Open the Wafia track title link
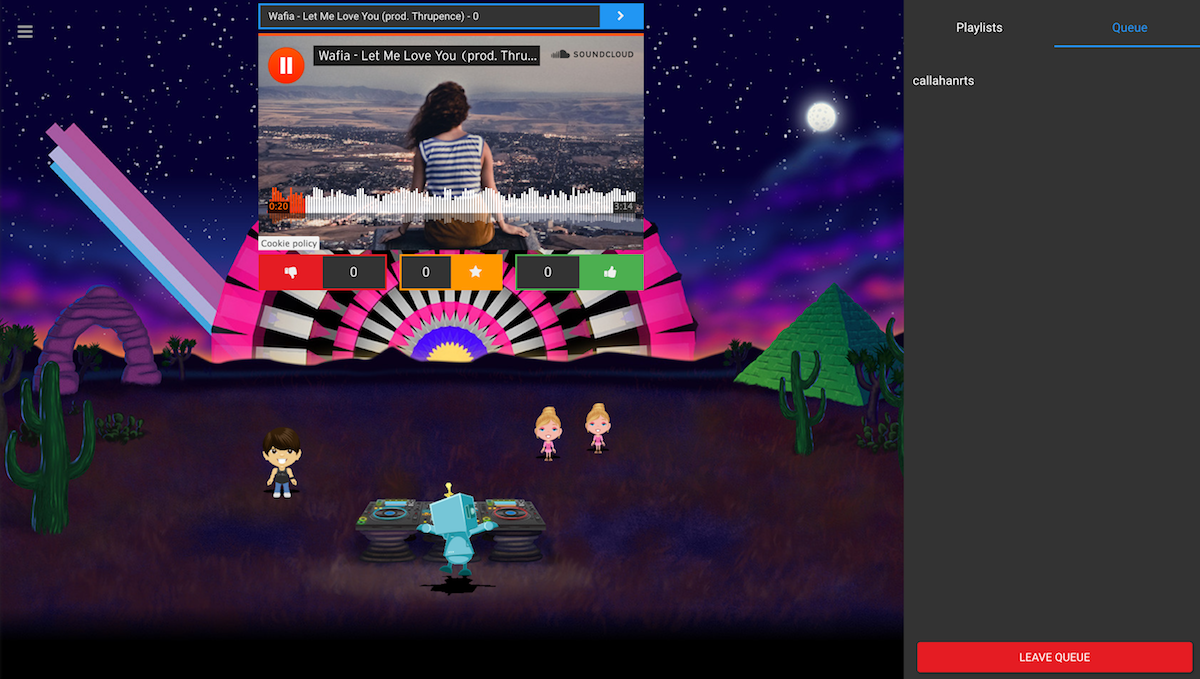Screen dimensions: 1200x679 [427, 56]
